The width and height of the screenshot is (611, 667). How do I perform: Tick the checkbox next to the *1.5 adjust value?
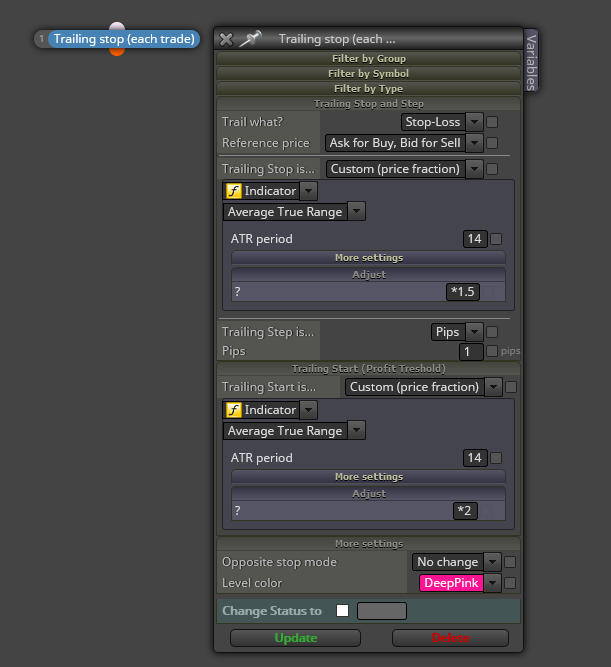pos(488,292)
